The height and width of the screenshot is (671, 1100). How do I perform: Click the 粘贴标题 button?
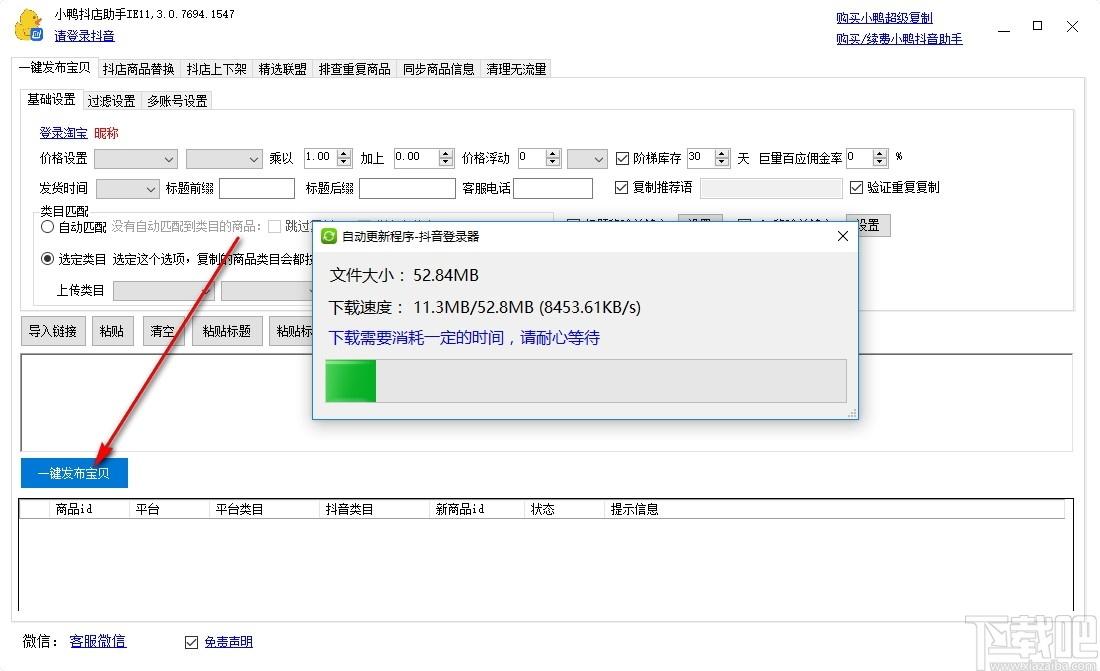[x=227, y=331]
